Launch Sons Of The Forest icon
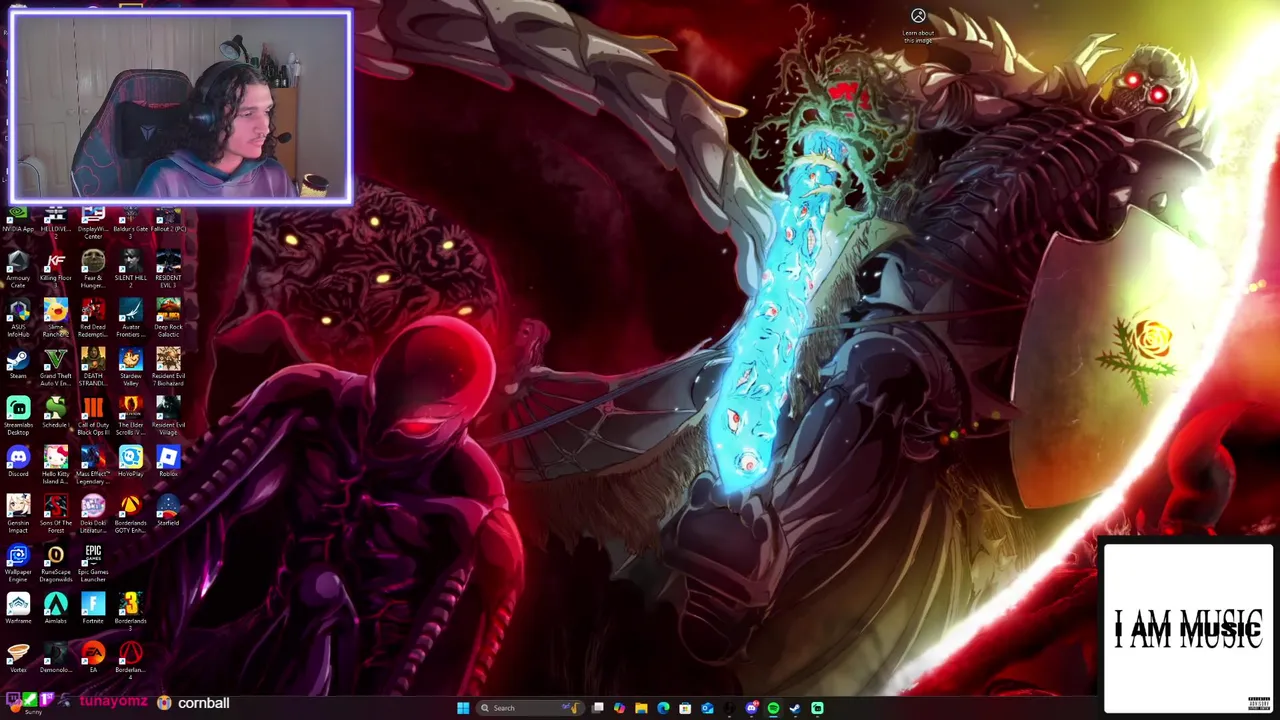This screenshot has width=1280, height=720. coord(55,514)
